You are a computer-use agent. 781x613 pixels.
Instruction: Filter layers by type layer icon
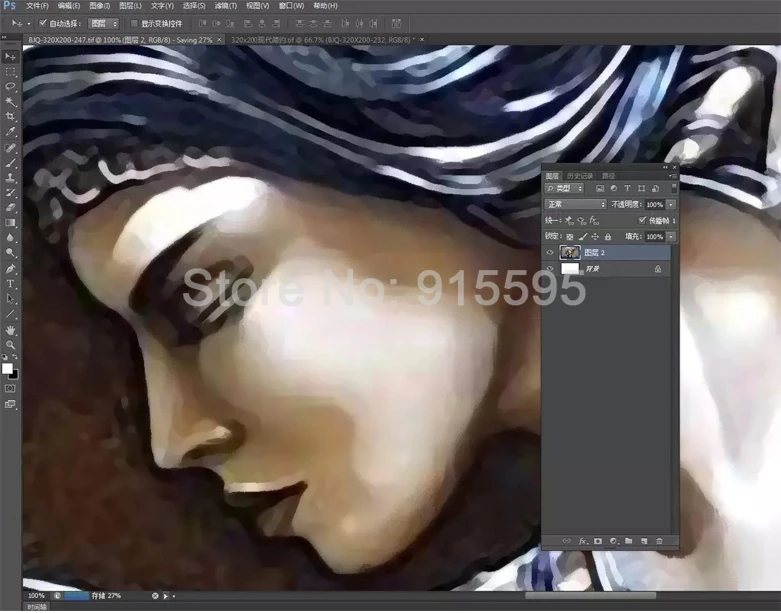tap(628, 189)
